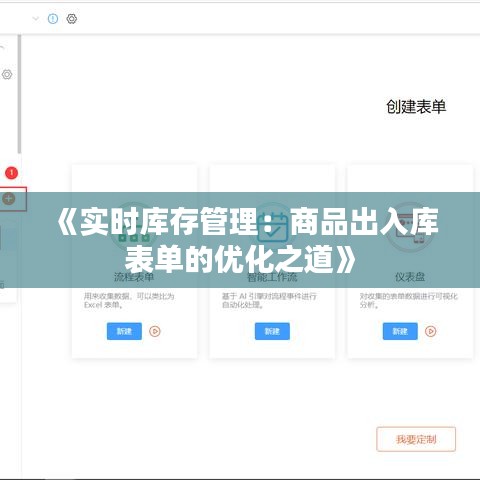Open the settings gear in the top bar
The height and width of the screenshot is (480, 480).
coord(72,19)
